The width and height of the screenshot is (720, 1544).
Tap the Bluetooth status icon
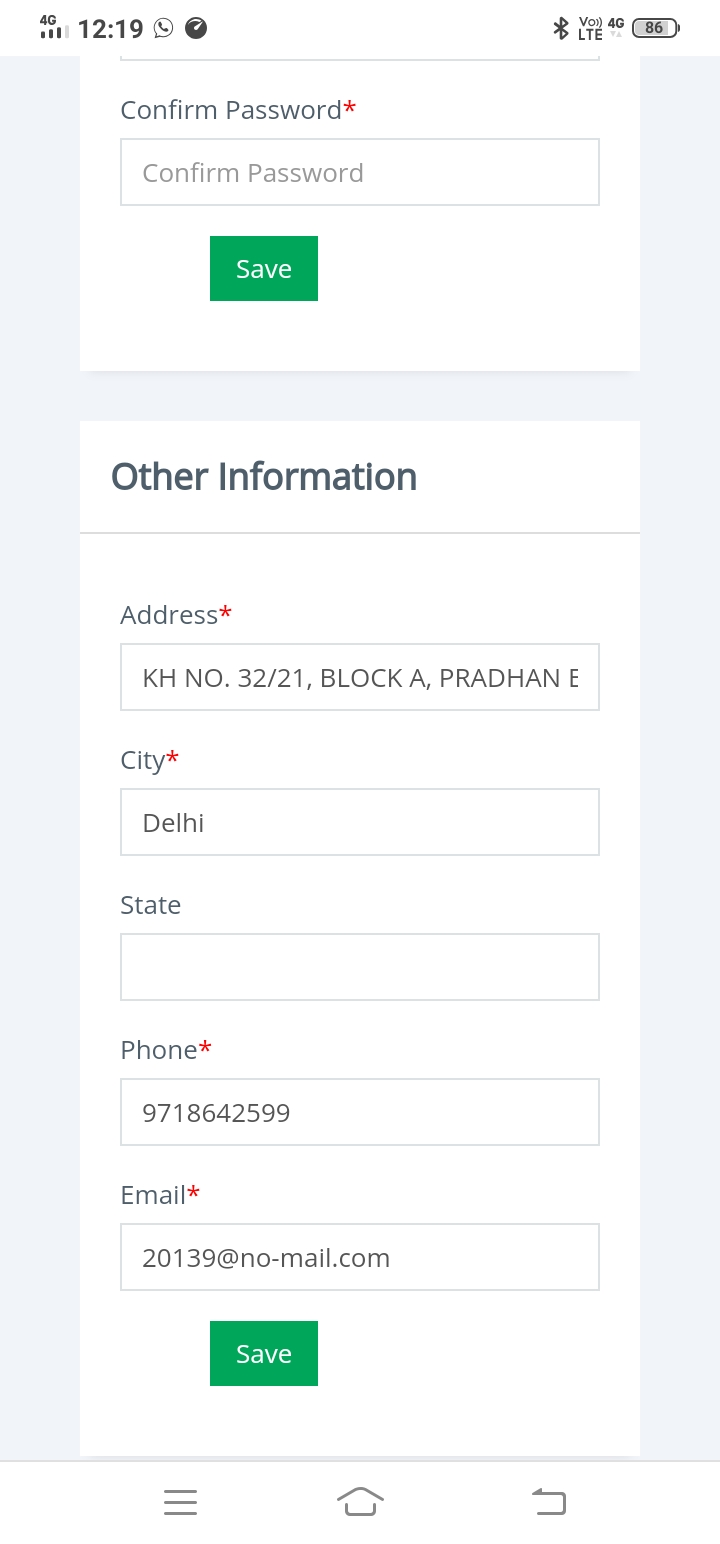click(x=560, y=28)
